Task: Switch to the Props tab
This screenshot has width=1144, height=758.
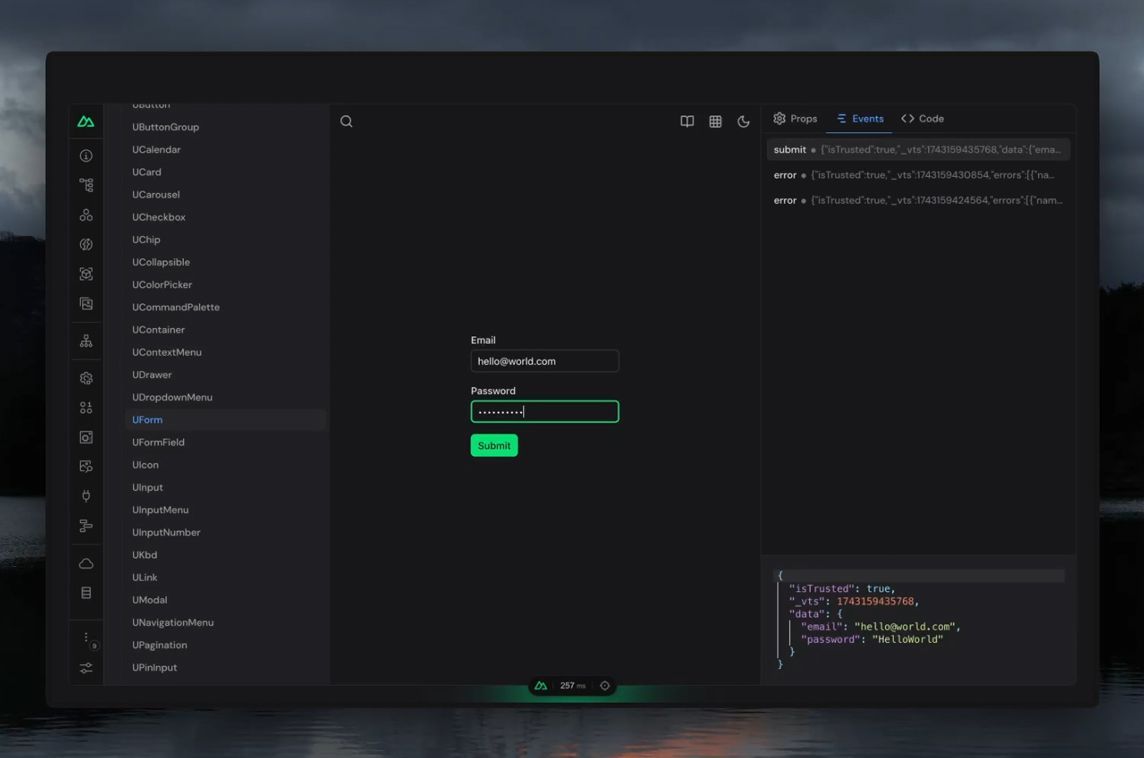Action: click(x=795, y=118)
